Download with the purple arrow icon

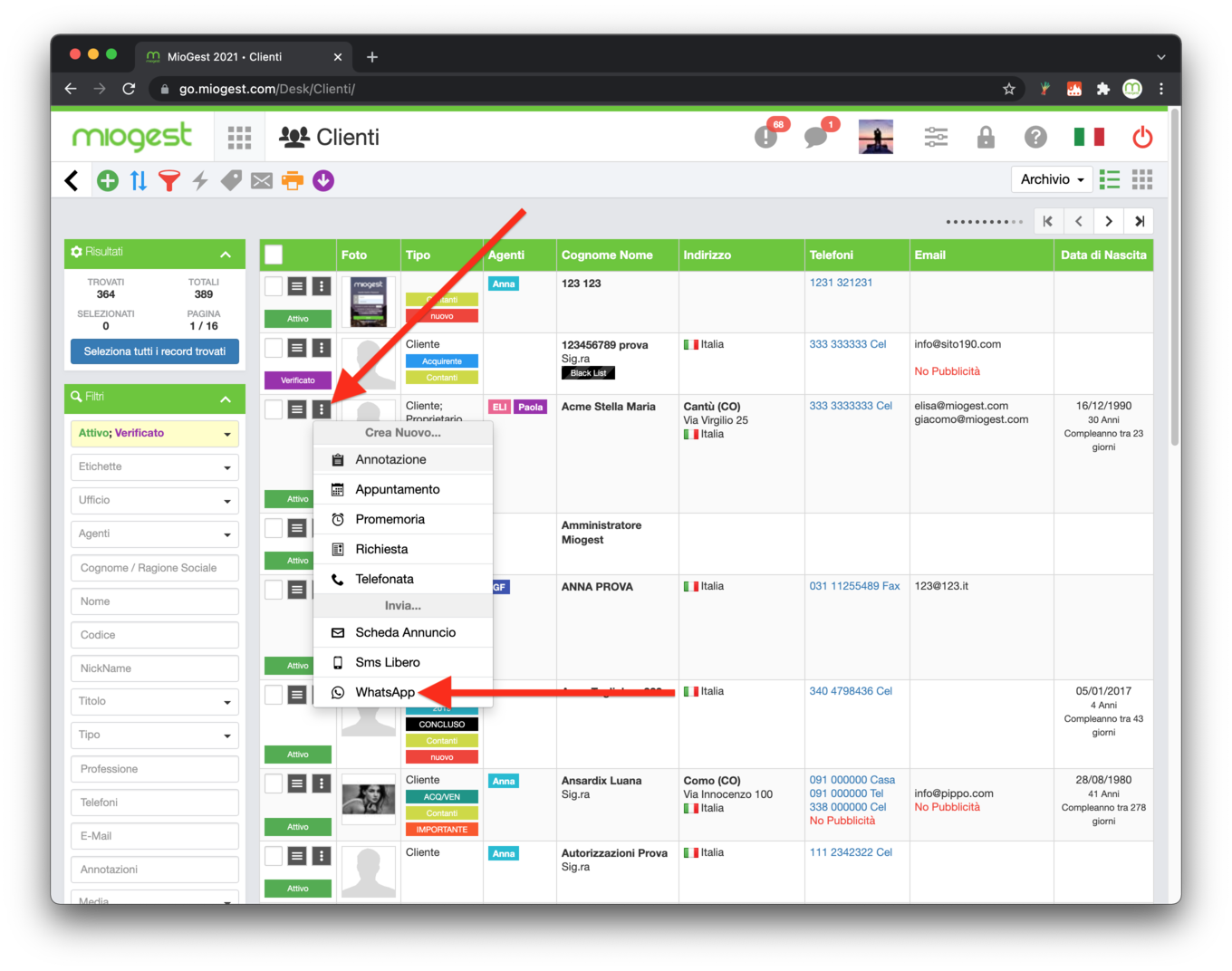[x=323, y=180]
